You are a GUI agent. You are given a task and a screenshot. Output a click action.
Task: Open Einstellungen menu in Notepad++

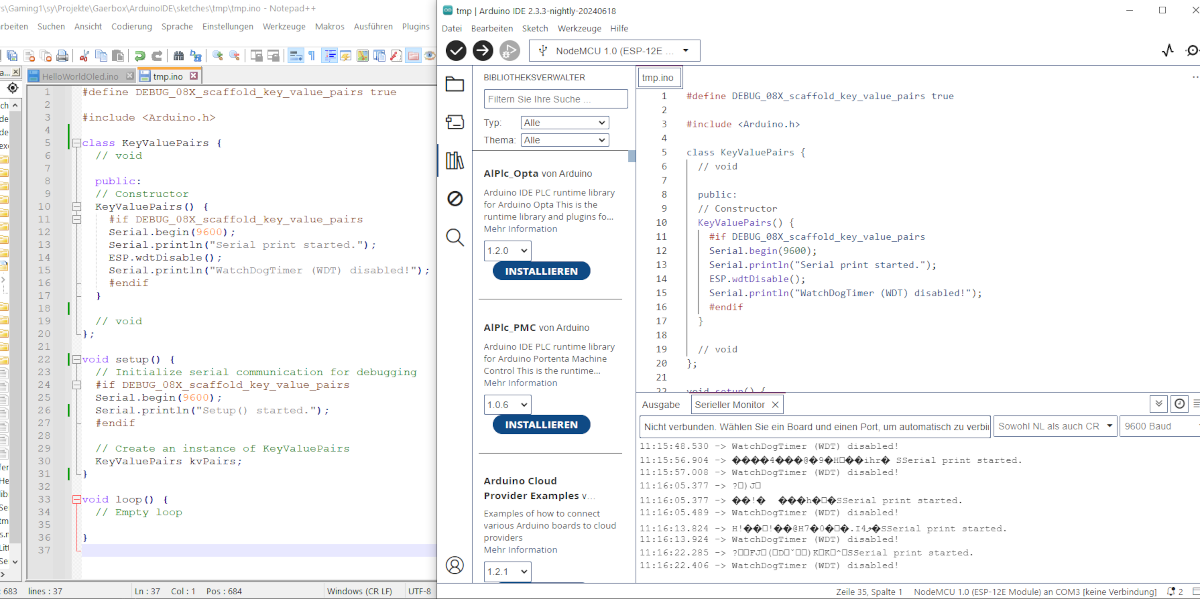click(x=228, y=26)
